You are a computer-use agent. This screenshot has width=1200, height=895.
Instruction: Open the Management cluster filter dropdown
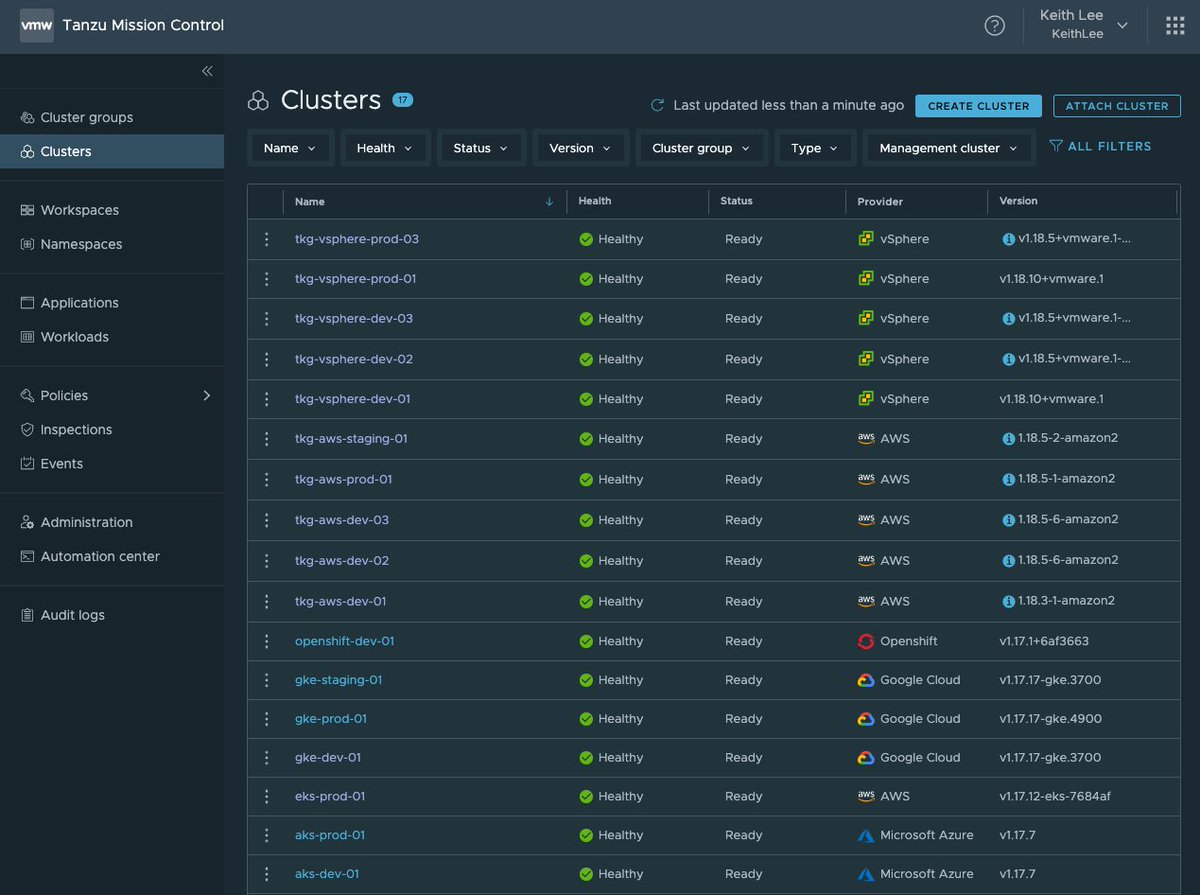point(949,148)
